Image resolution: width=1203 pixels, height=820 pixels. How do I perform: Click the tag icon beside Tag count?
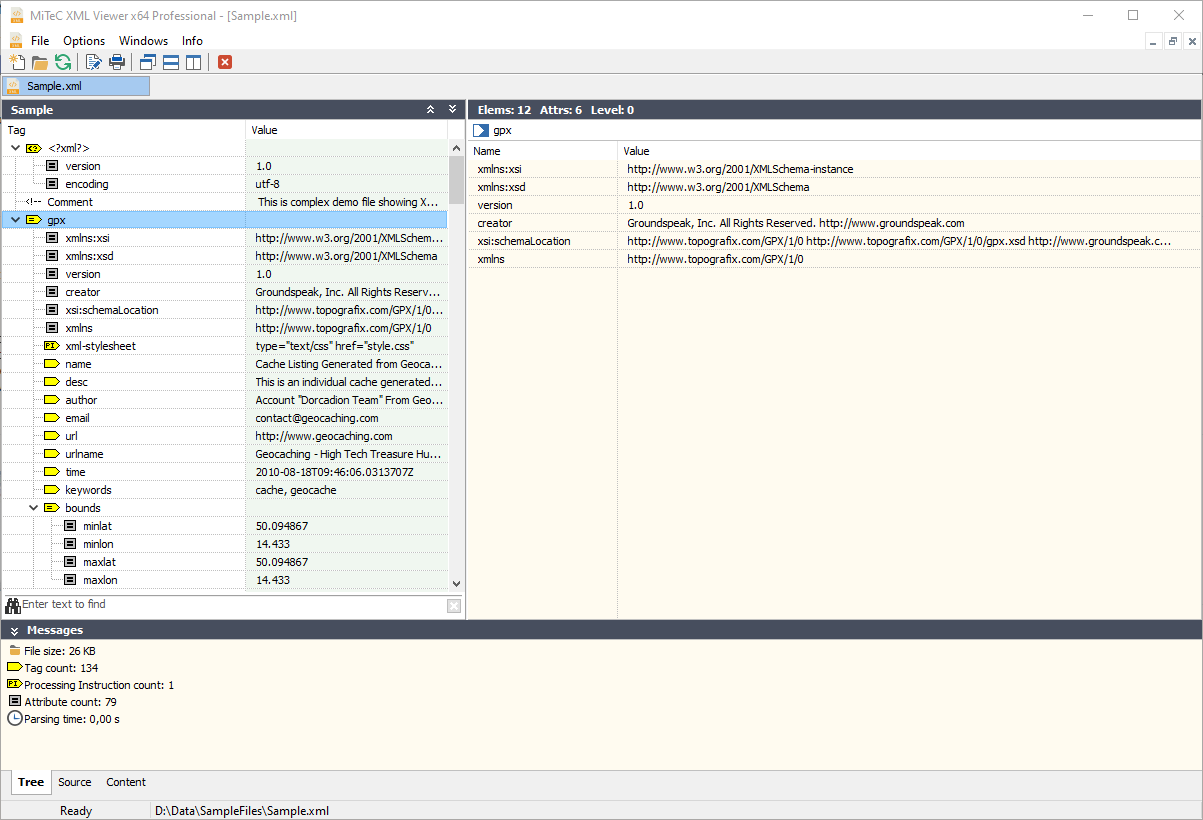14,667
